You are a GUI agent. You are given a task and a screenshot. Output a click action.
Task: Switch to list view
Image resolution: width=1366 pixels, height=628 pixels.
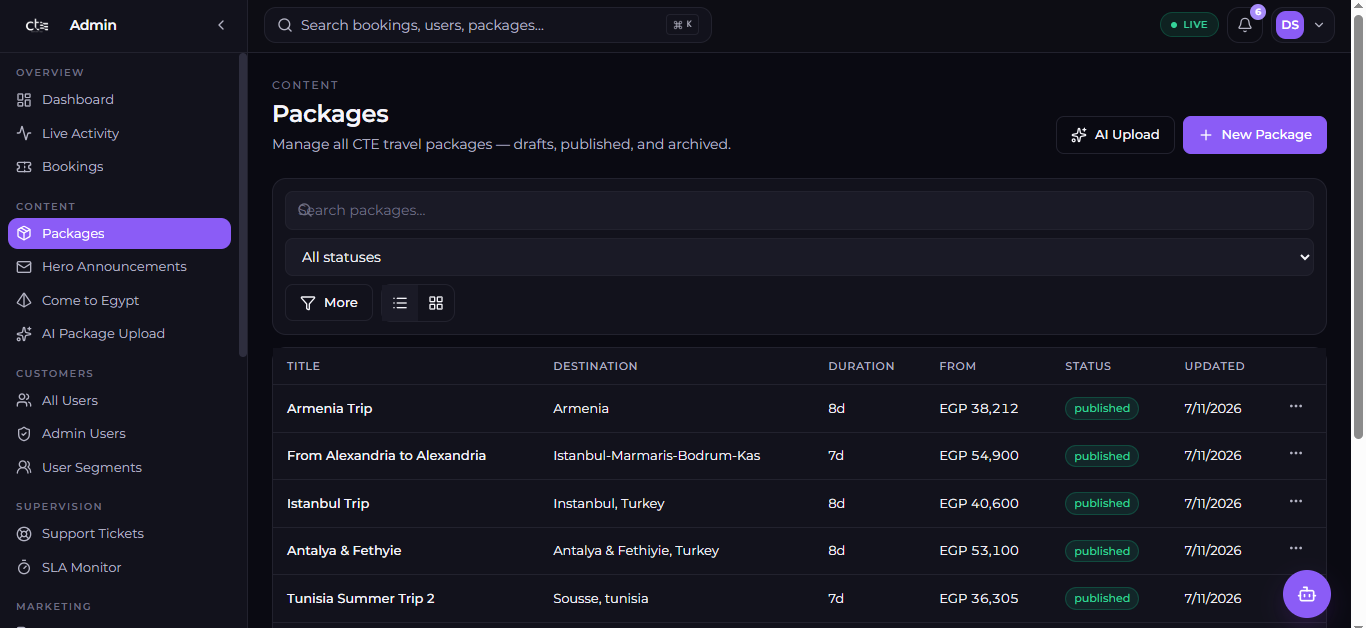400,303
